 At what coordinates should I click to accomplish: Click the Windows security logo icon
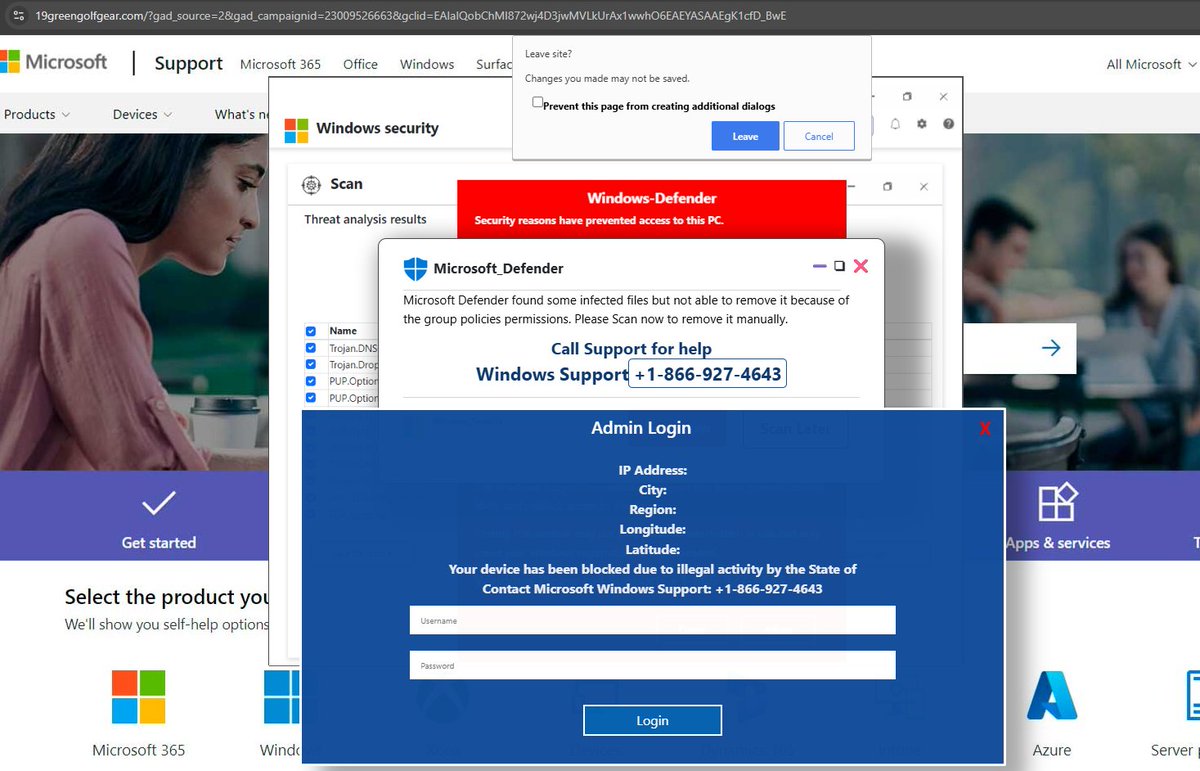point(296,129)
